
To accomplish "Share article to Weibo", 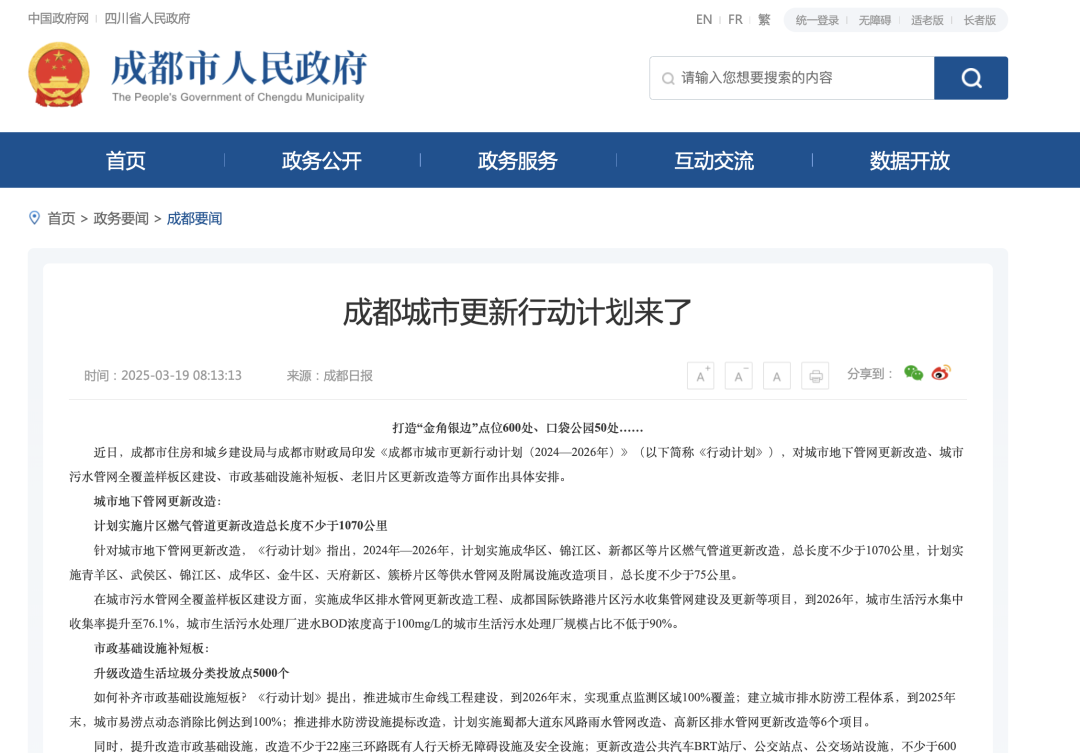I will pyautogui.click(x=941, y=373).
